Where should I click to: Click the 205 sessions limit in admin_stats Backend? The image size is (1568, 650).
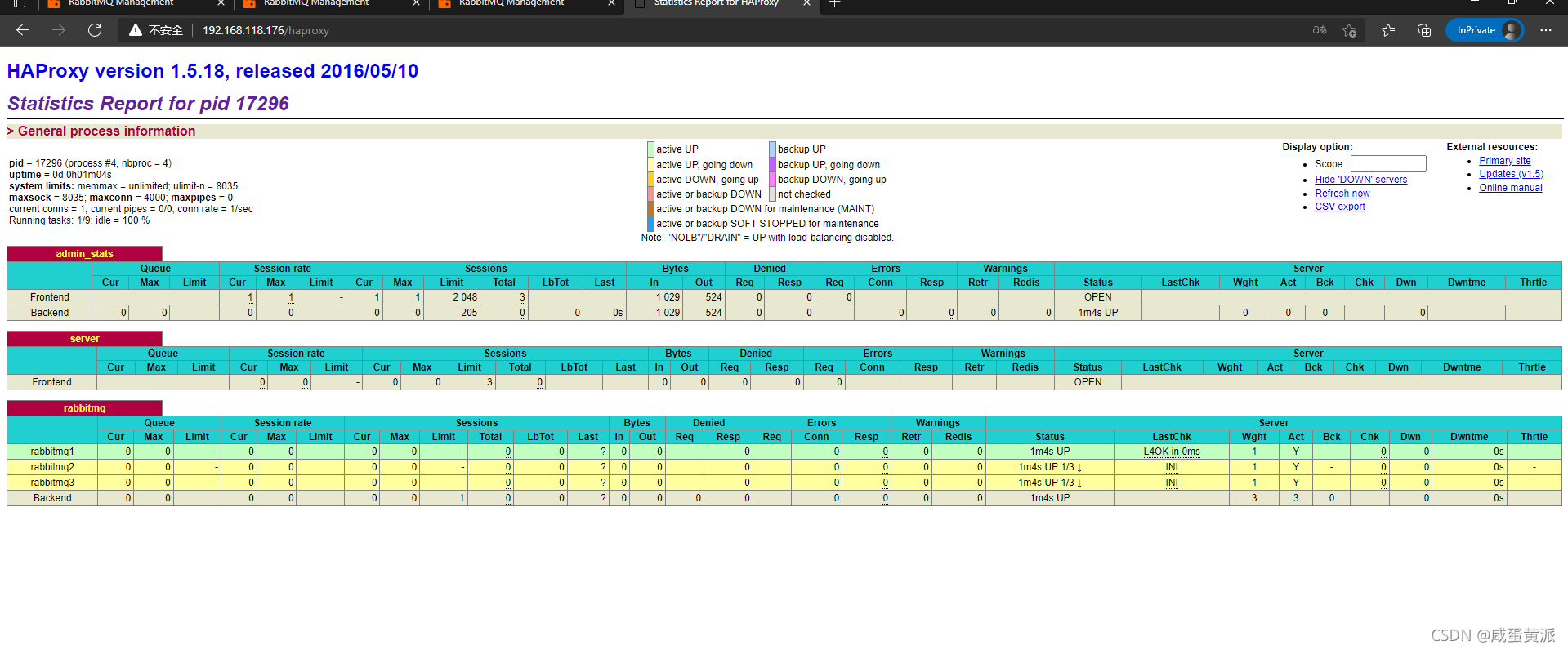469,313
